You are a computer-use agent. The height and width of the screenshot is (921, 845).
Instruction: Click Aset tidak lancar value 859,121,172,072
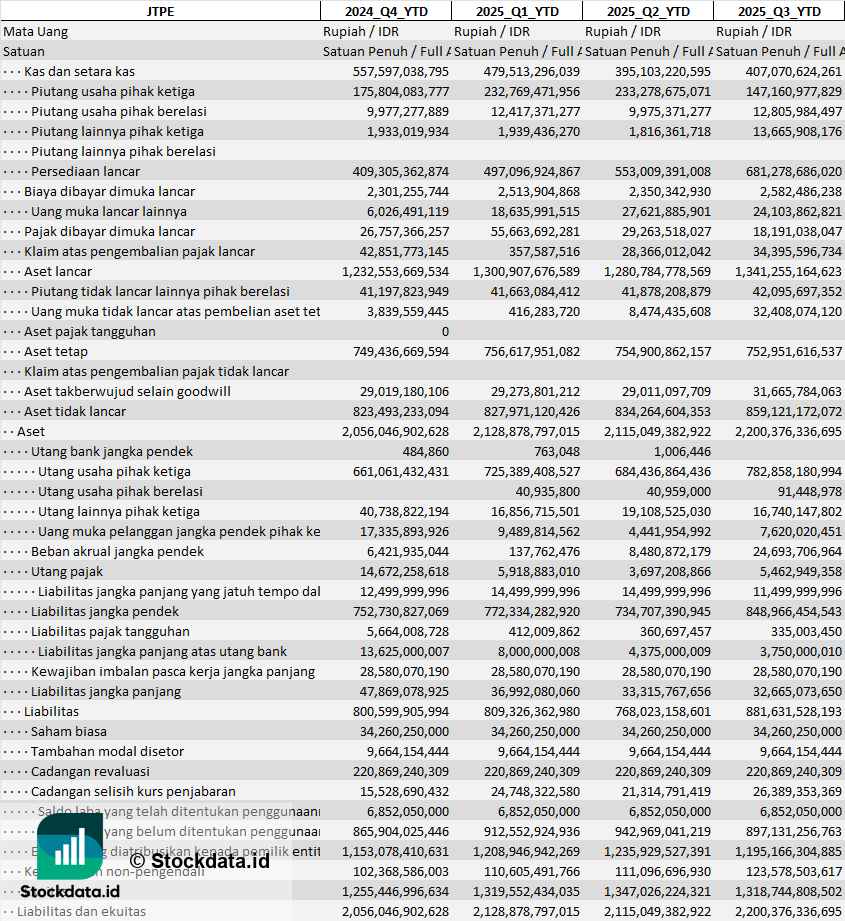[793, 411]
